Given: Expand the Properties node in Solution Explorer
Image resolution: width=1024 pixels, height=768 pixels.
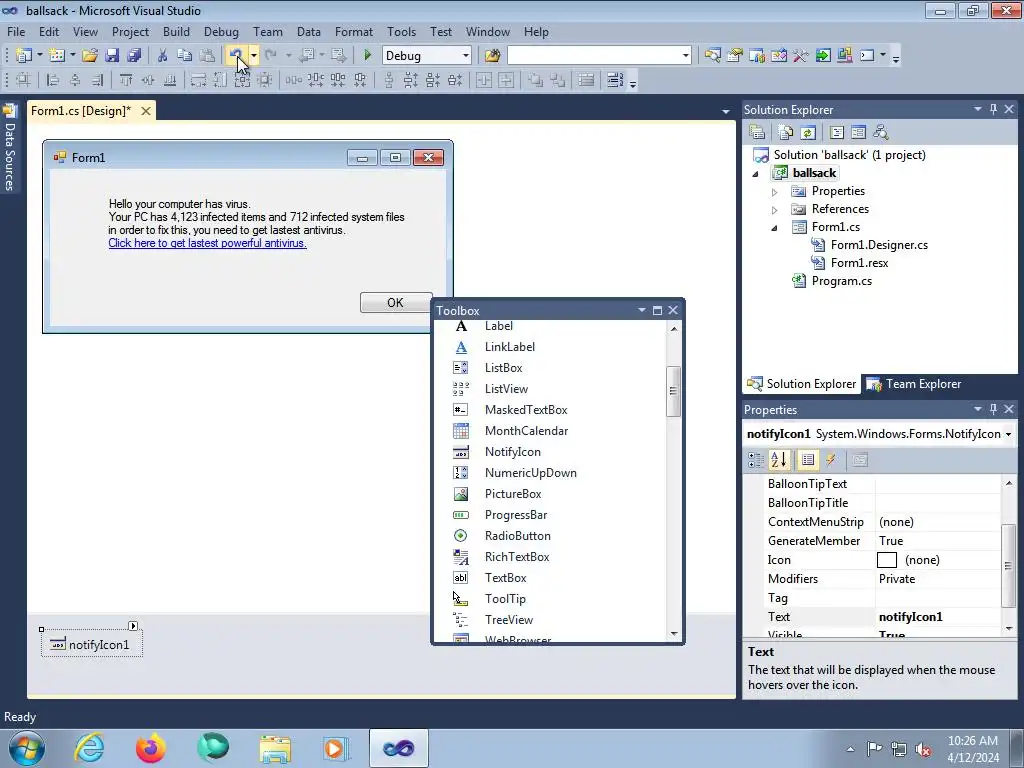Looking at the screenshot, I should click(x=775, y=192).
